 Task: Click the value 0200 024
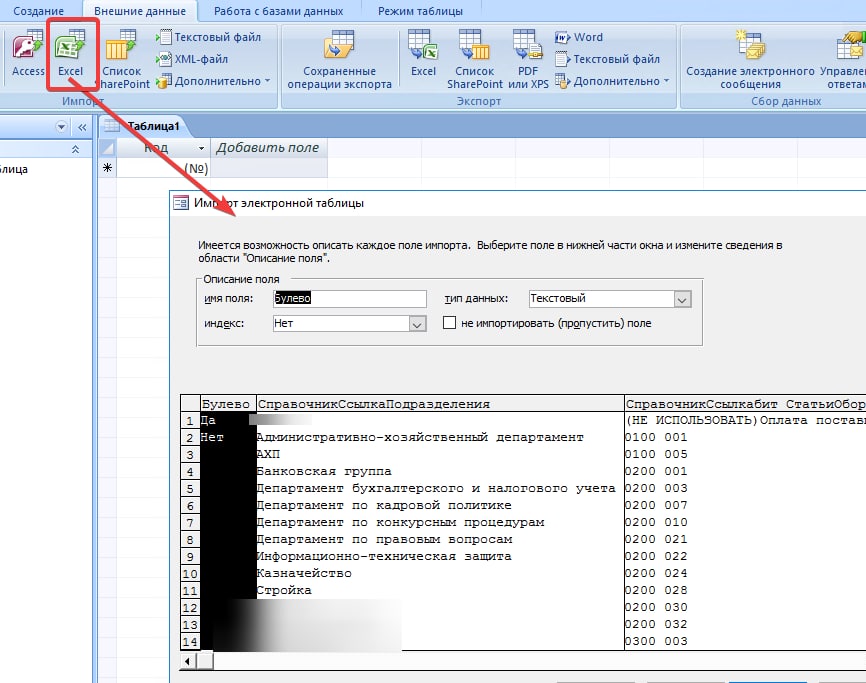pyautogui.click(x=656, y=573)
